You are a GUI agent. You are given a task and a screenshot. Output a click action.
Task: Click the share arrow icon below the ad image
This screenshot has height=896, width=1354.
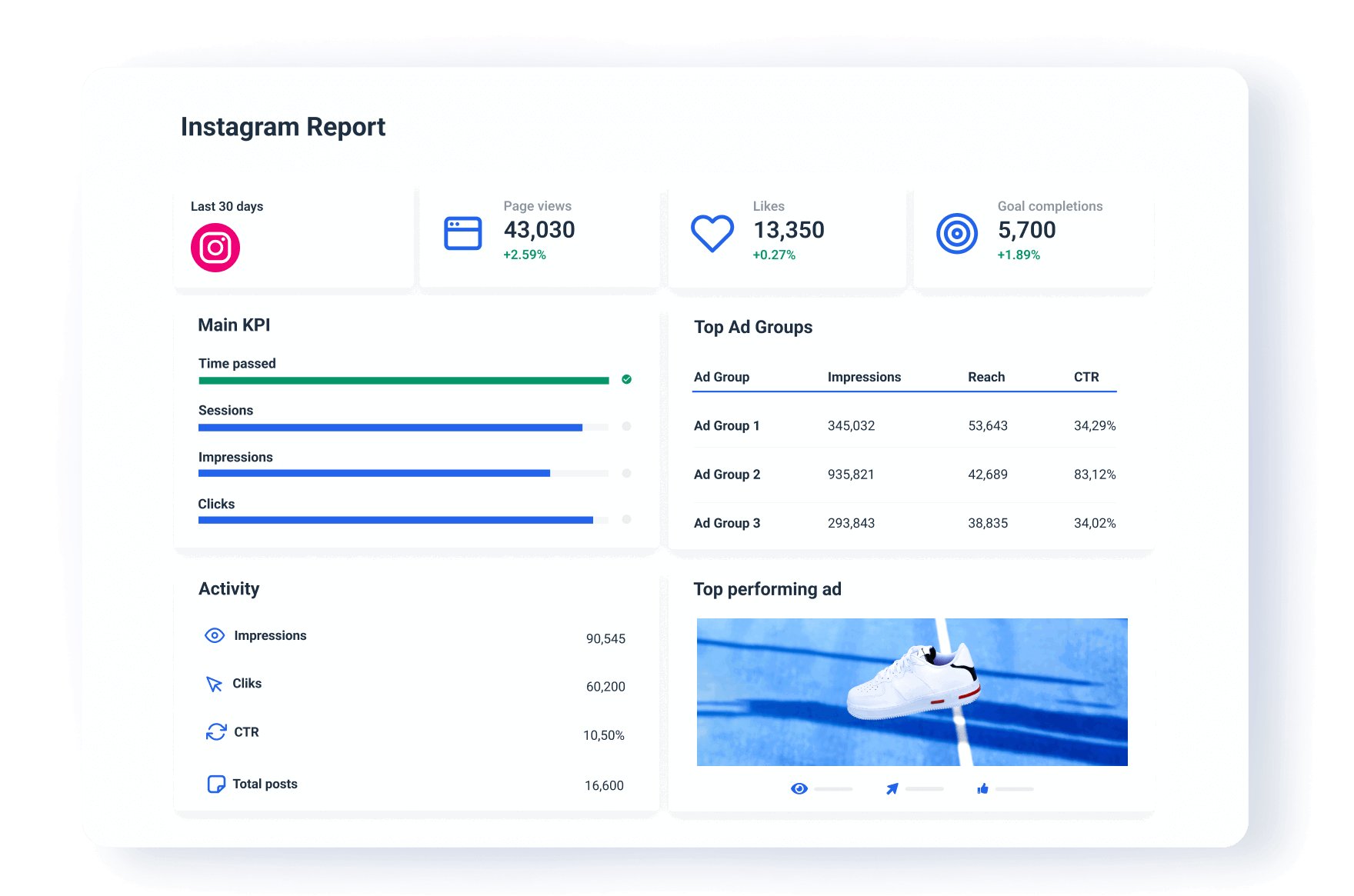coord(892,788)
